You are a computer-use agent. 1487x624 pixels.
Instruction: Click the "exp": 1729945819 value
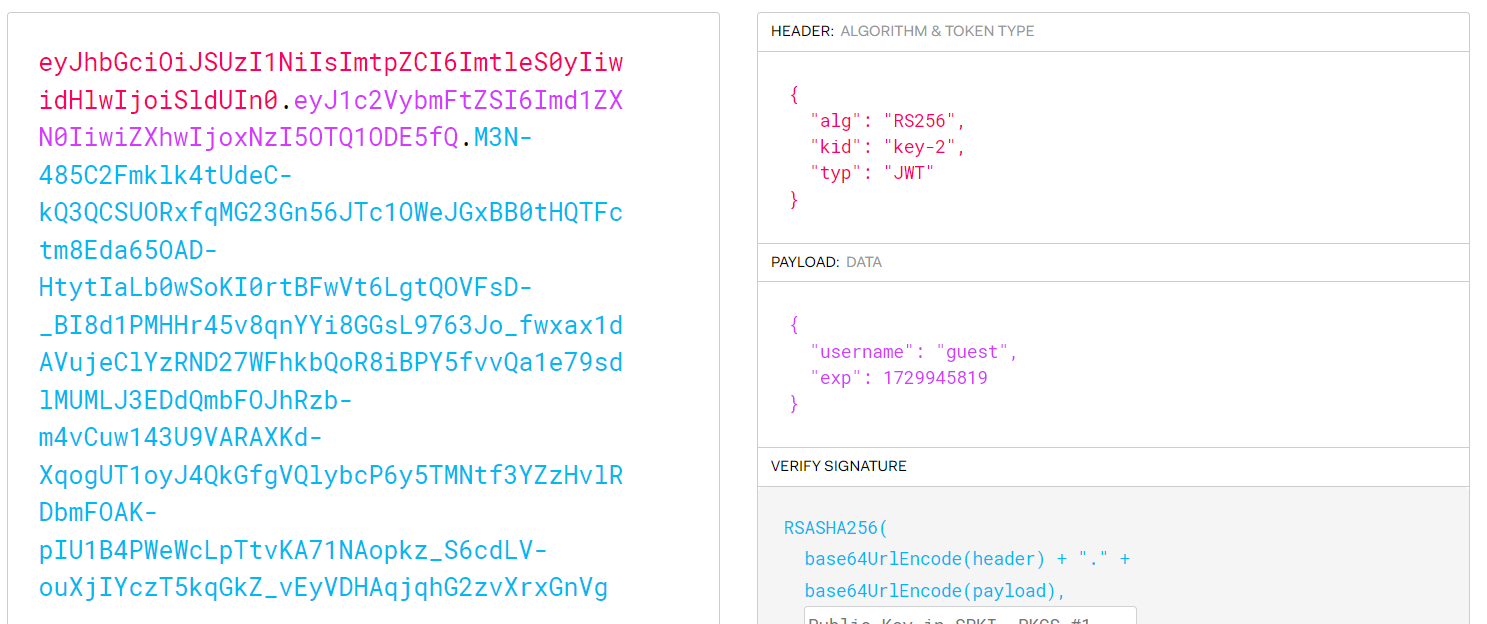[x=935, y=378]
